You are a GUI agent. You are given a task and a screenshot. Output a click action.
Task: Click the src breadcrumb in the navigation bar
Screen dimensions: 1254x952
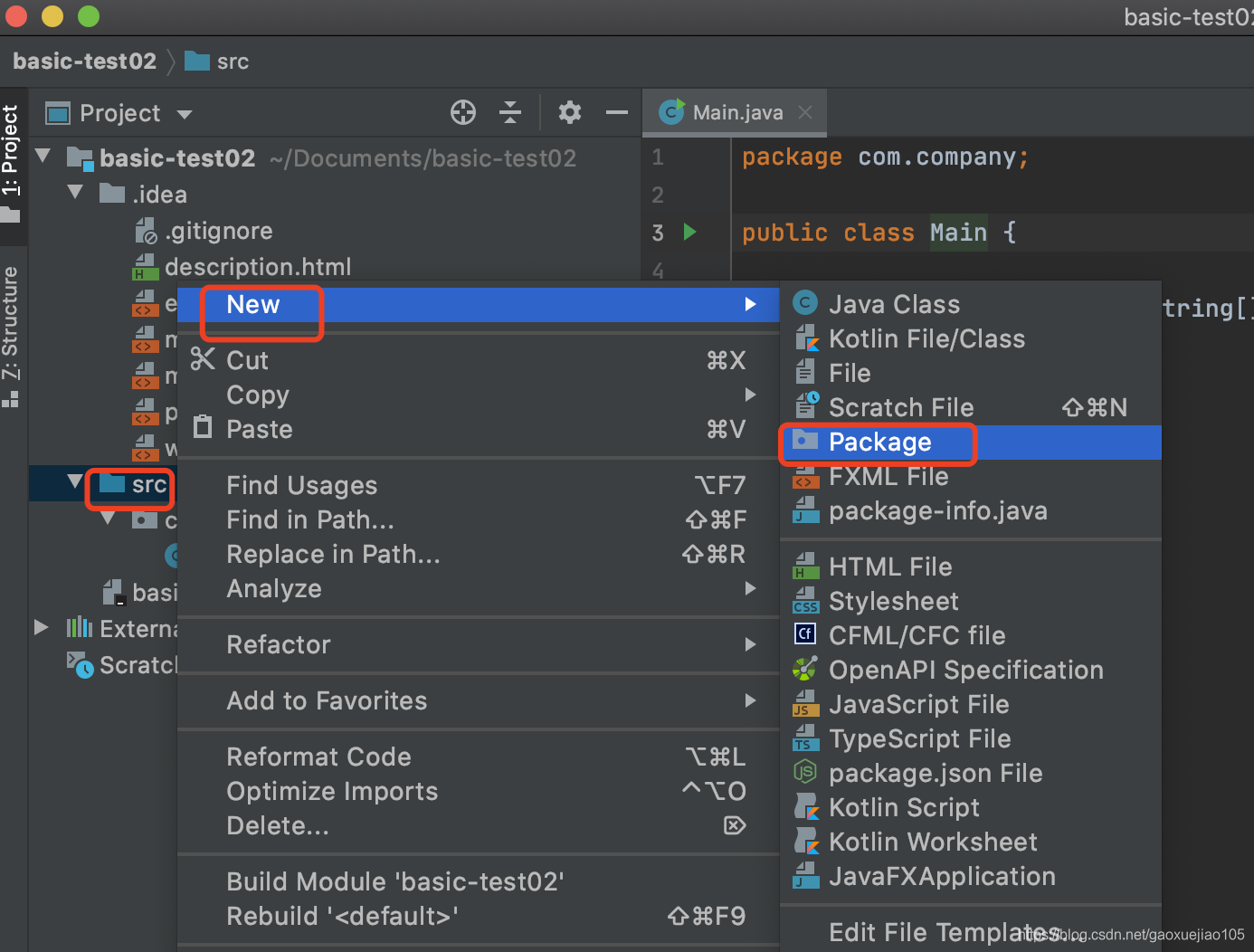click(217, 62)
